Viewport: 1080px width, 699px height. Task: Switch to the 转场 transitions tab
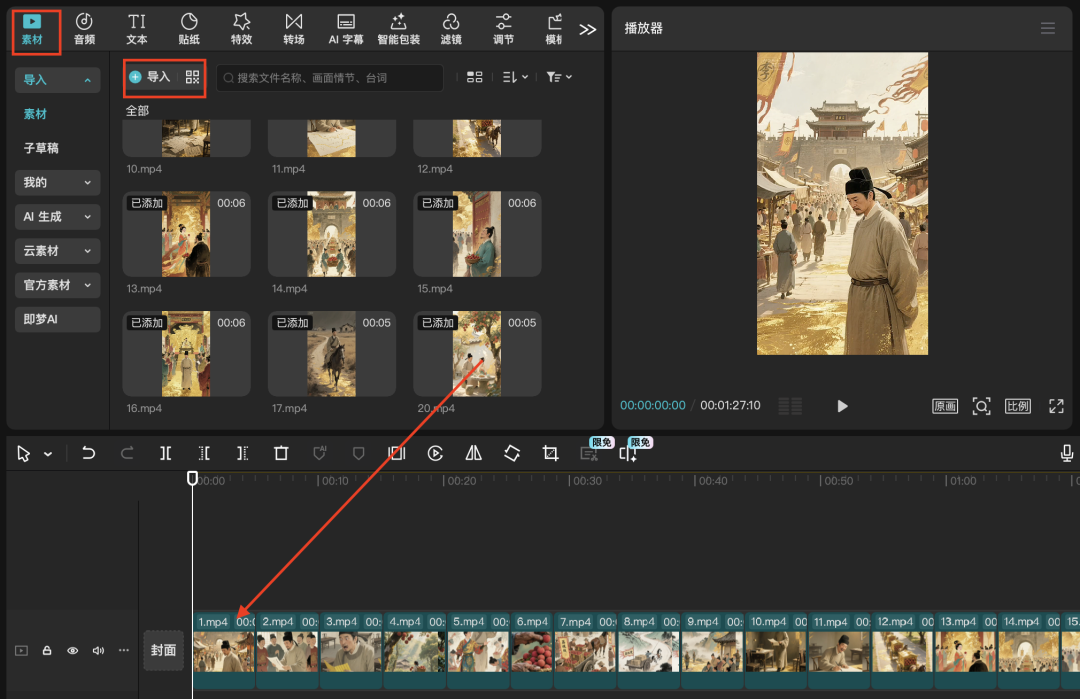pyautogui.click(x=293, y=28)
